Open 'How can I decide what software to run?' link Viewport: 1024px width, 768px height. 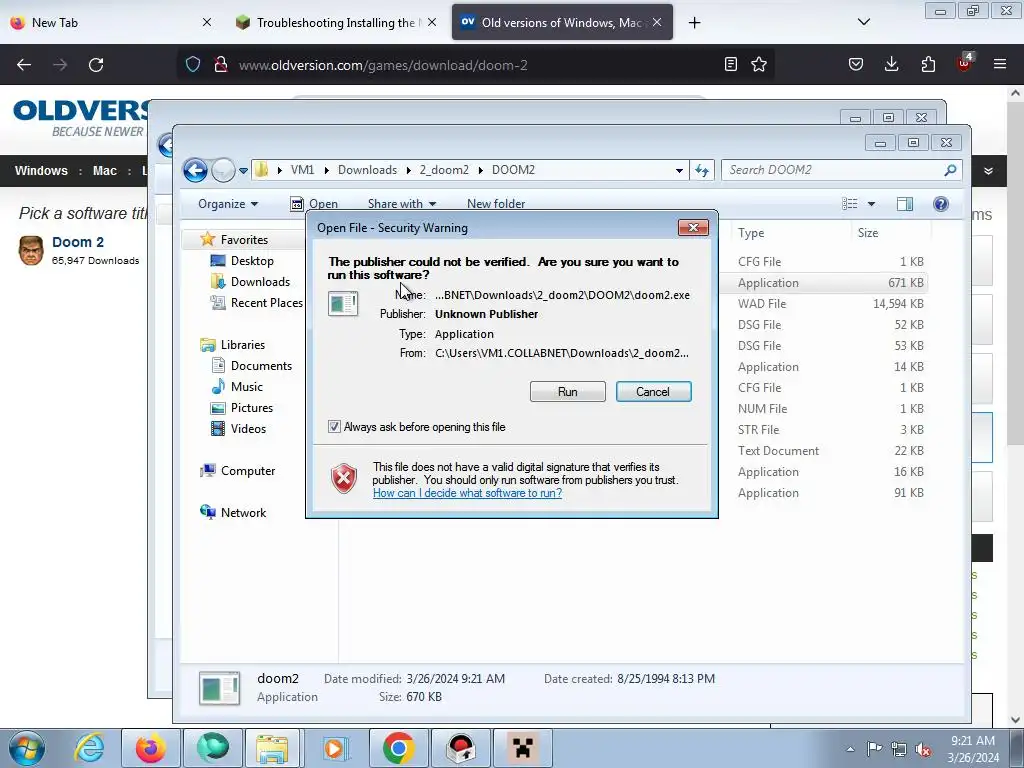coord(467,493)
